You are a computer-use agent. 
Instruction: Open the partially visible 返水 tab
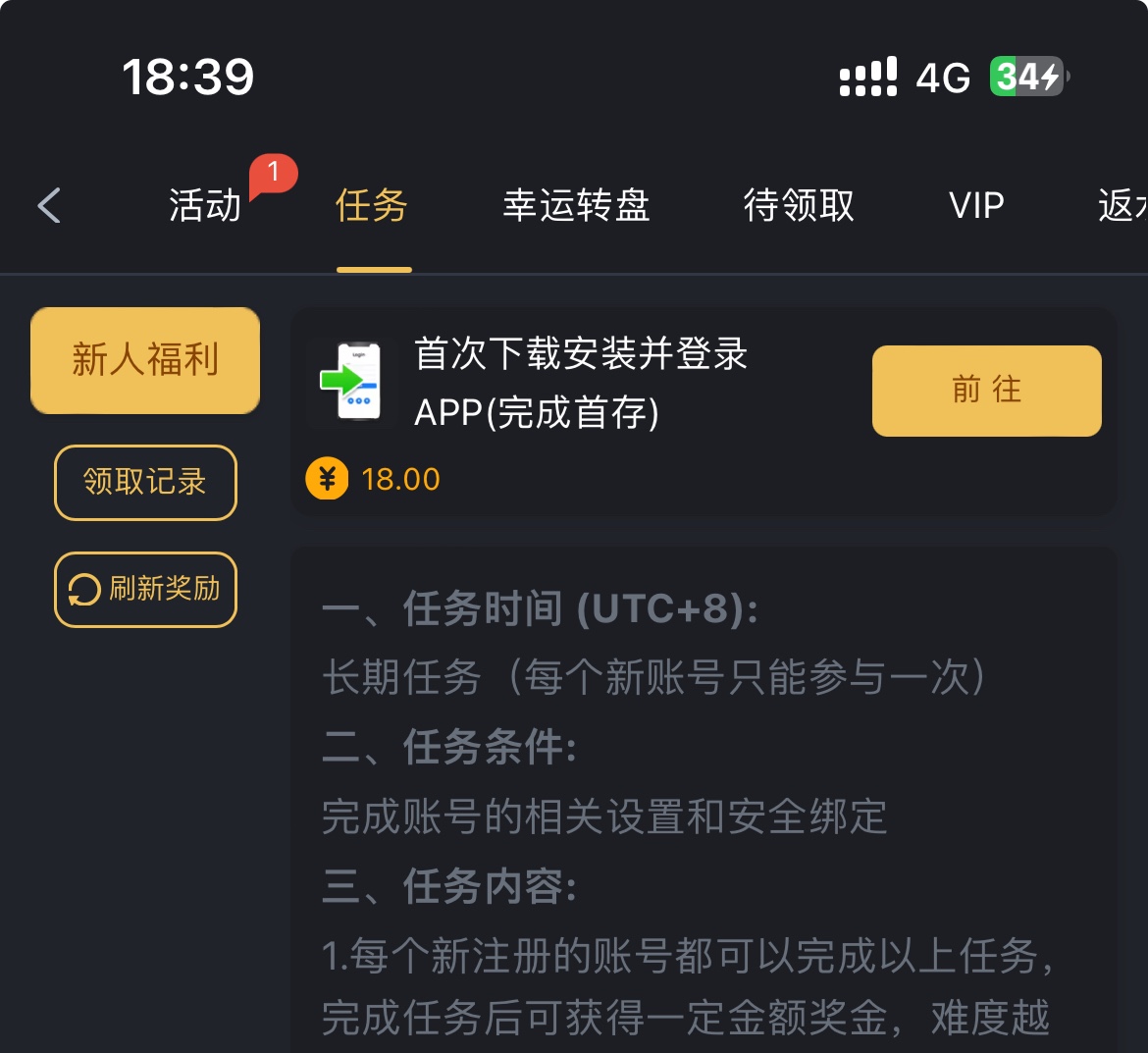(1122, 206)
